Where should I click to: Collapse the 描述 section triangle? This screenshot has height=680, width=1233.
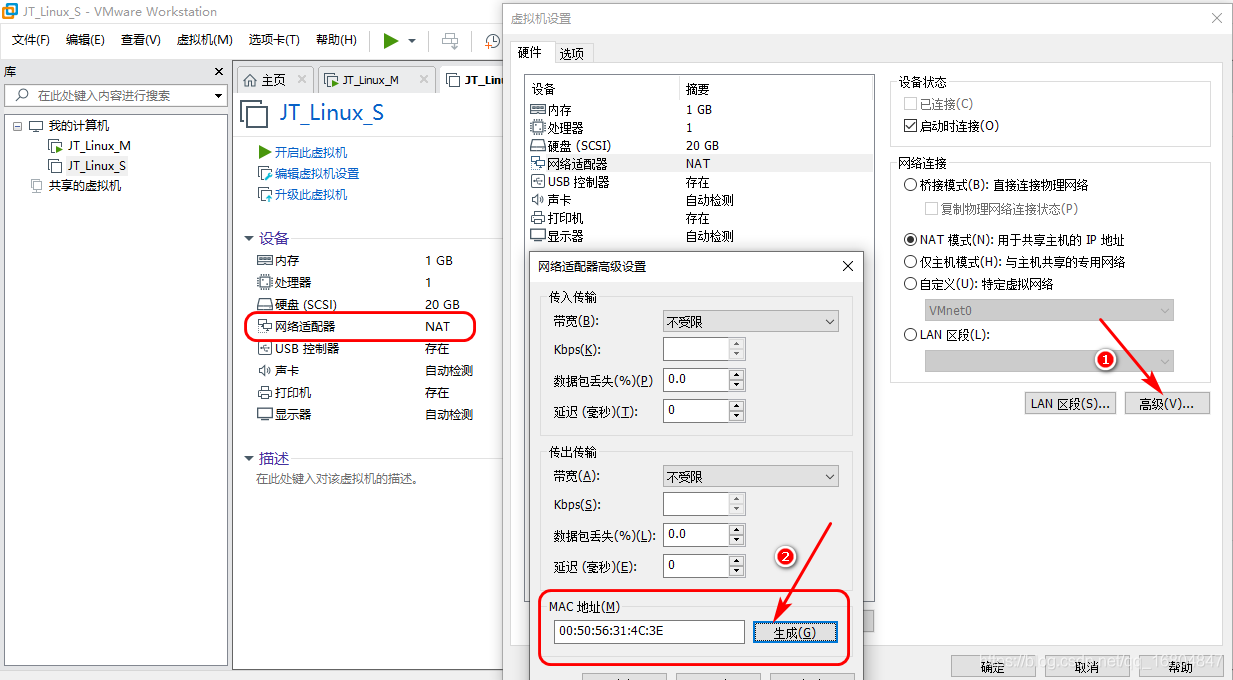[249, 459]
